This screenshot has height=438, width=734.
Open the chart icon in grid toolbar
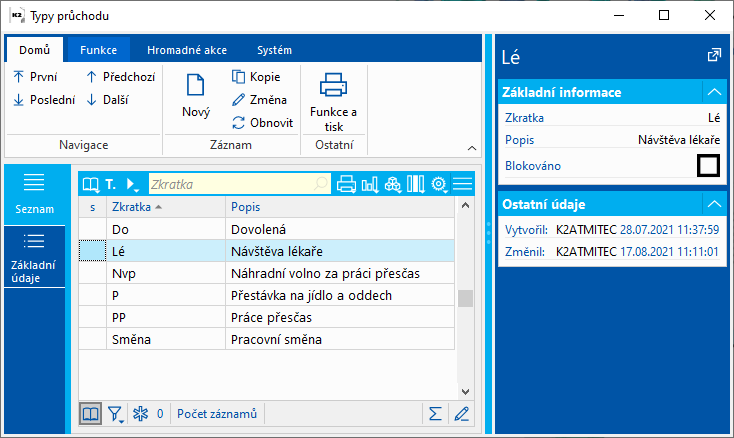tap(369, 184)
